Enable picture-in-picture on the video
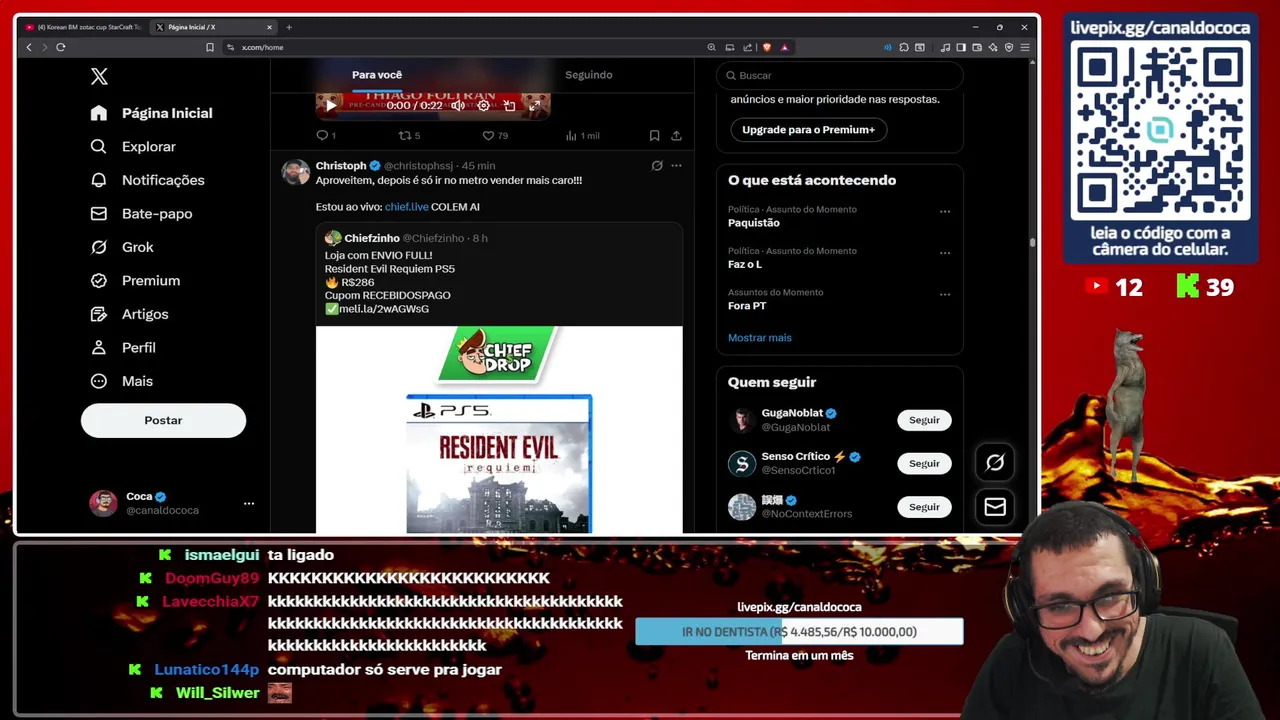The width and height of the screenshot is (1280, 720). pyautogui.click(x=509, y=105)
